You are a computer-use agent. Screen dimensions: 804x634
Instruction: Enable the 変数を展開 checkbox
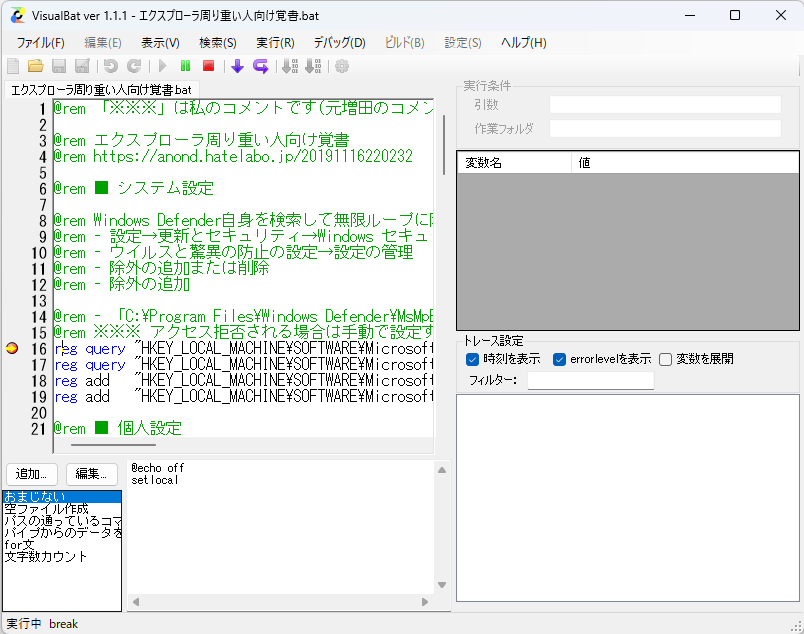pyautogui.click(x=665, y=360)
